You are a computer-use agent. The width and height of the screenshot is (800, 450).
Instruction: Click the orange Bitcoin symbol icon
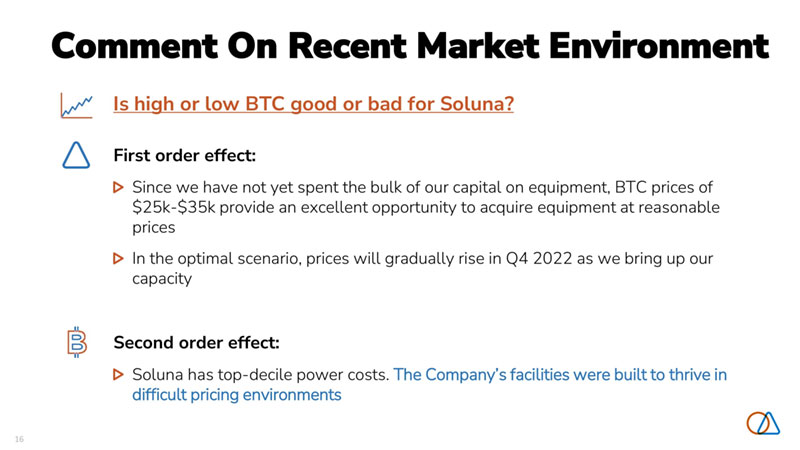click(77, 342)
